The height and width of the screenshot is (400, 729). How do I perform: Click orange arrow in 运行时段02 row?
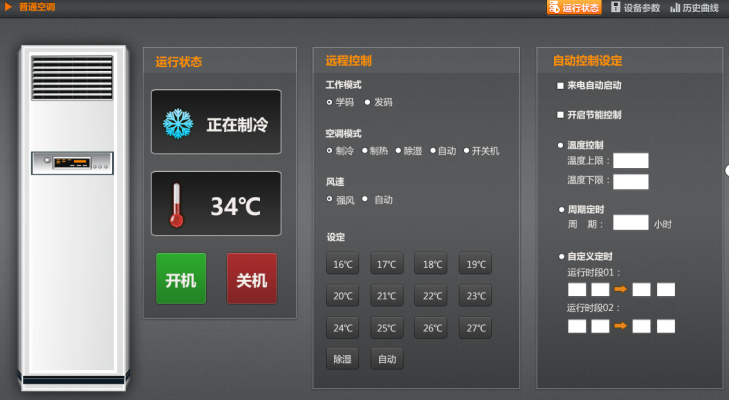click(x=620, y=326)
